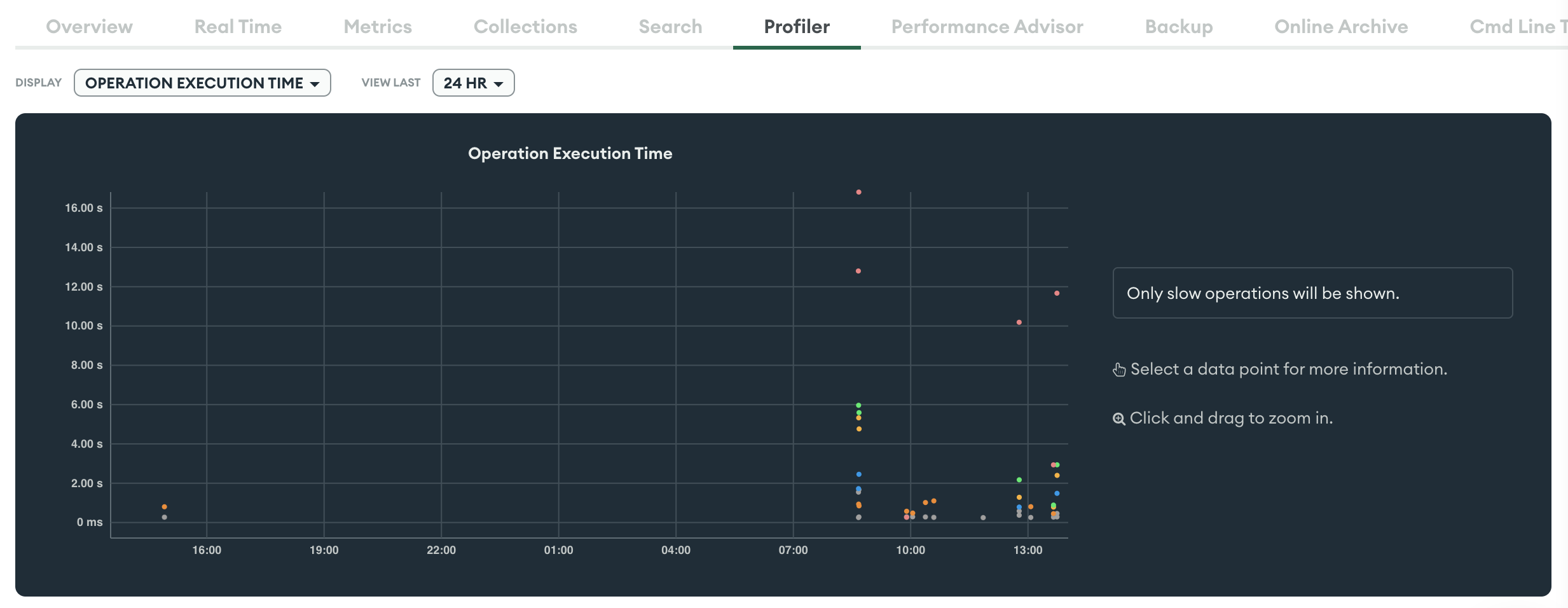Click the Only slow operations will be shown box
Image resolution: width=1568 pixels, height=608 pixels.
[x=1312, y=293]
